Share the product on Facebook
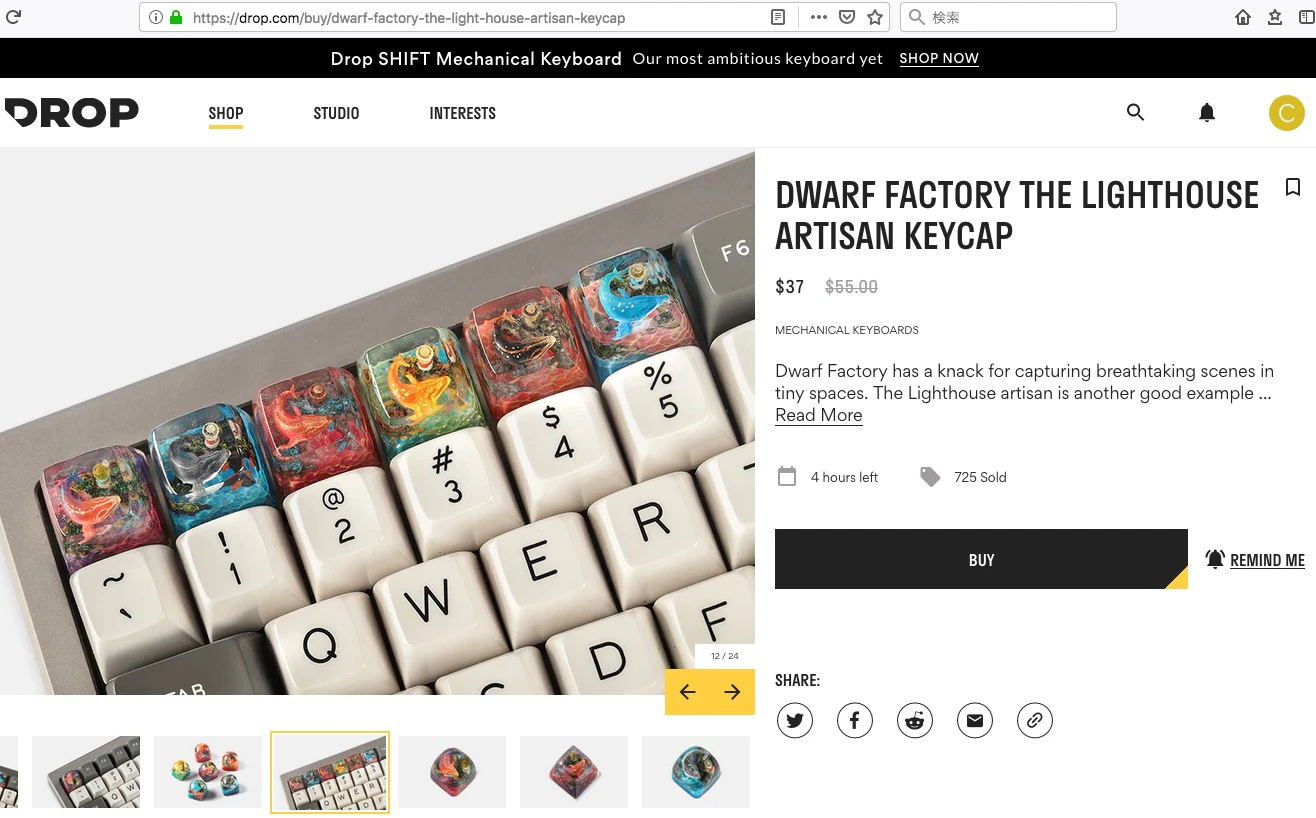The image size is (1316, 818). point(855,720)
